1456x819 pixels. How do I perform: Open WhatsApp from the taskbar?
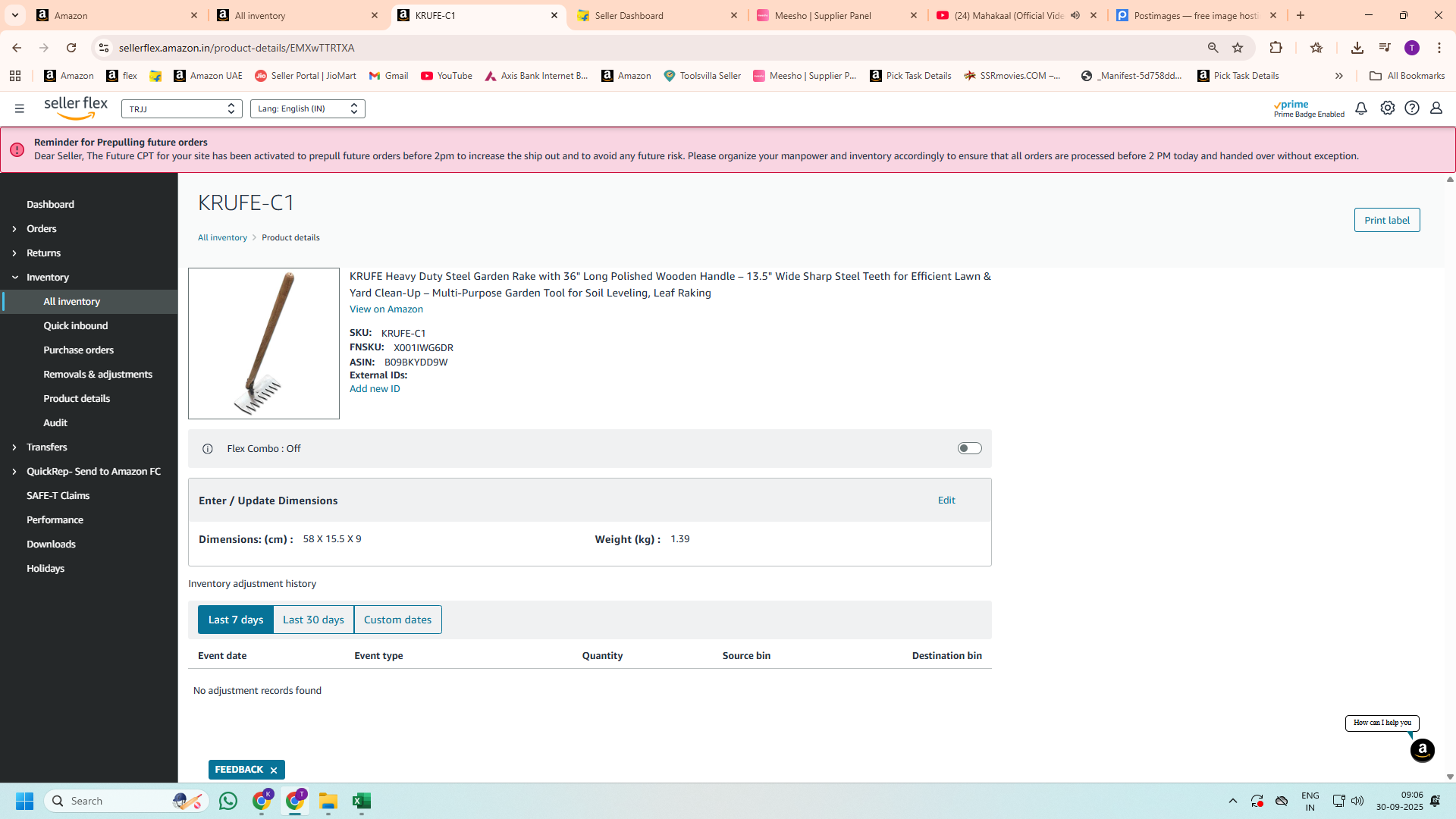(228, 801)
